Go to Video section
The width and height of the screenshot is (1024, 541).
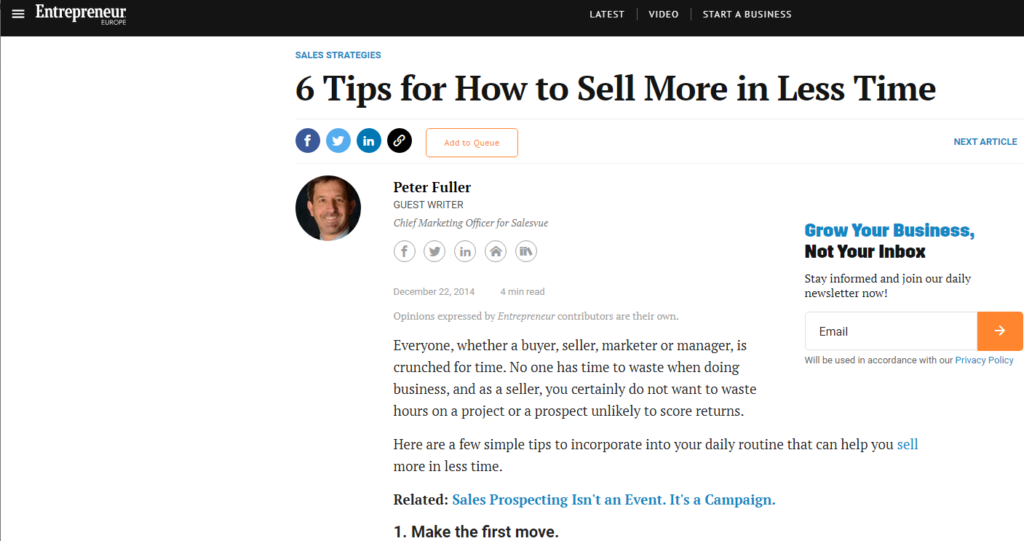(x=663, y=14)
